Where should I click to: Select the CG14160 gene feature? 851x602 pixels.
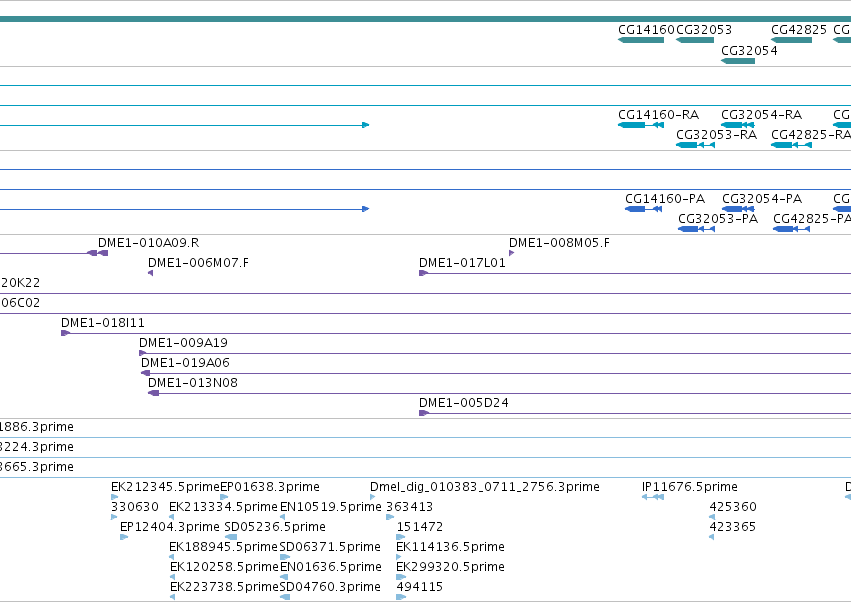pos(641,40)
